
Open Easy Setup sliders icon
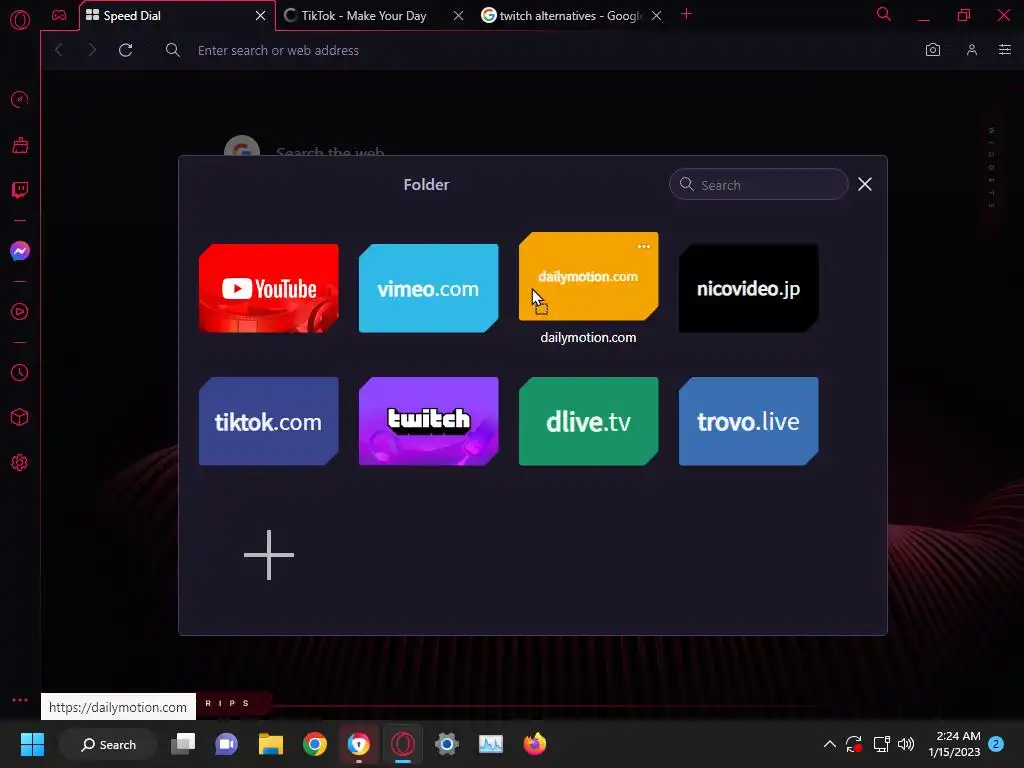click(1005, 50)
